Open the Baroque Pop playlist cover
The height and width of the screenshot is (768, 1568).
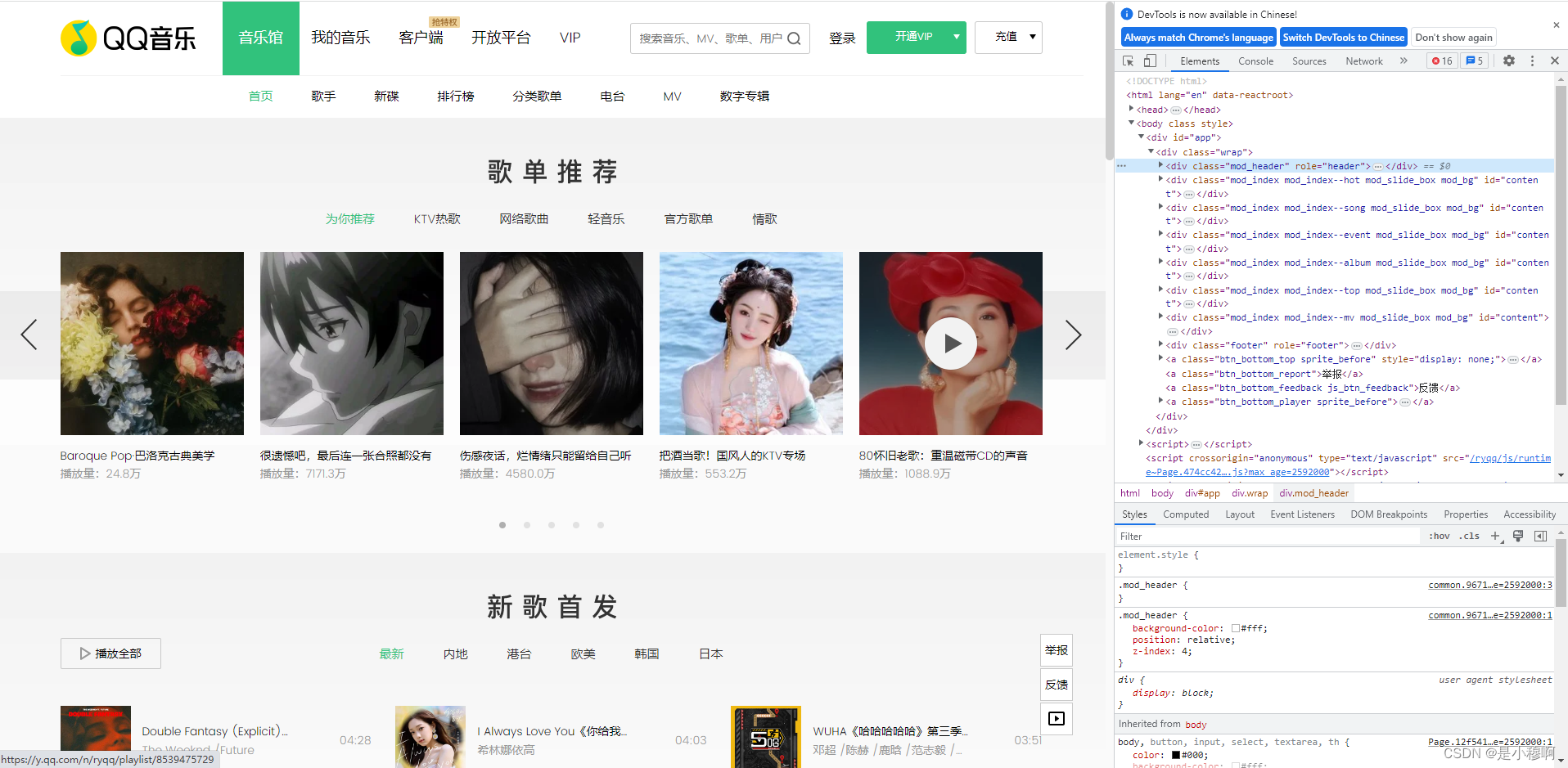(x=152, y=344)
